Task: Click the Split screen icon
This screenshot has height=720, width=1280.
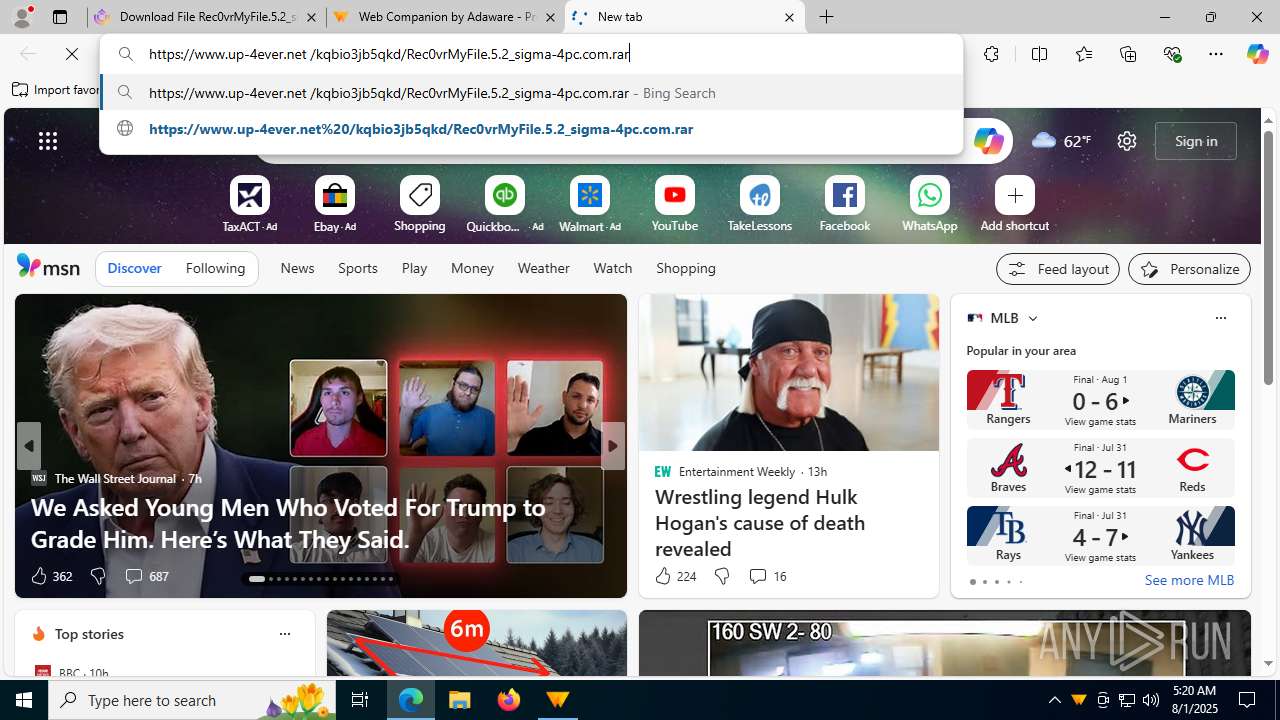Action: [x=1039, y=54]
